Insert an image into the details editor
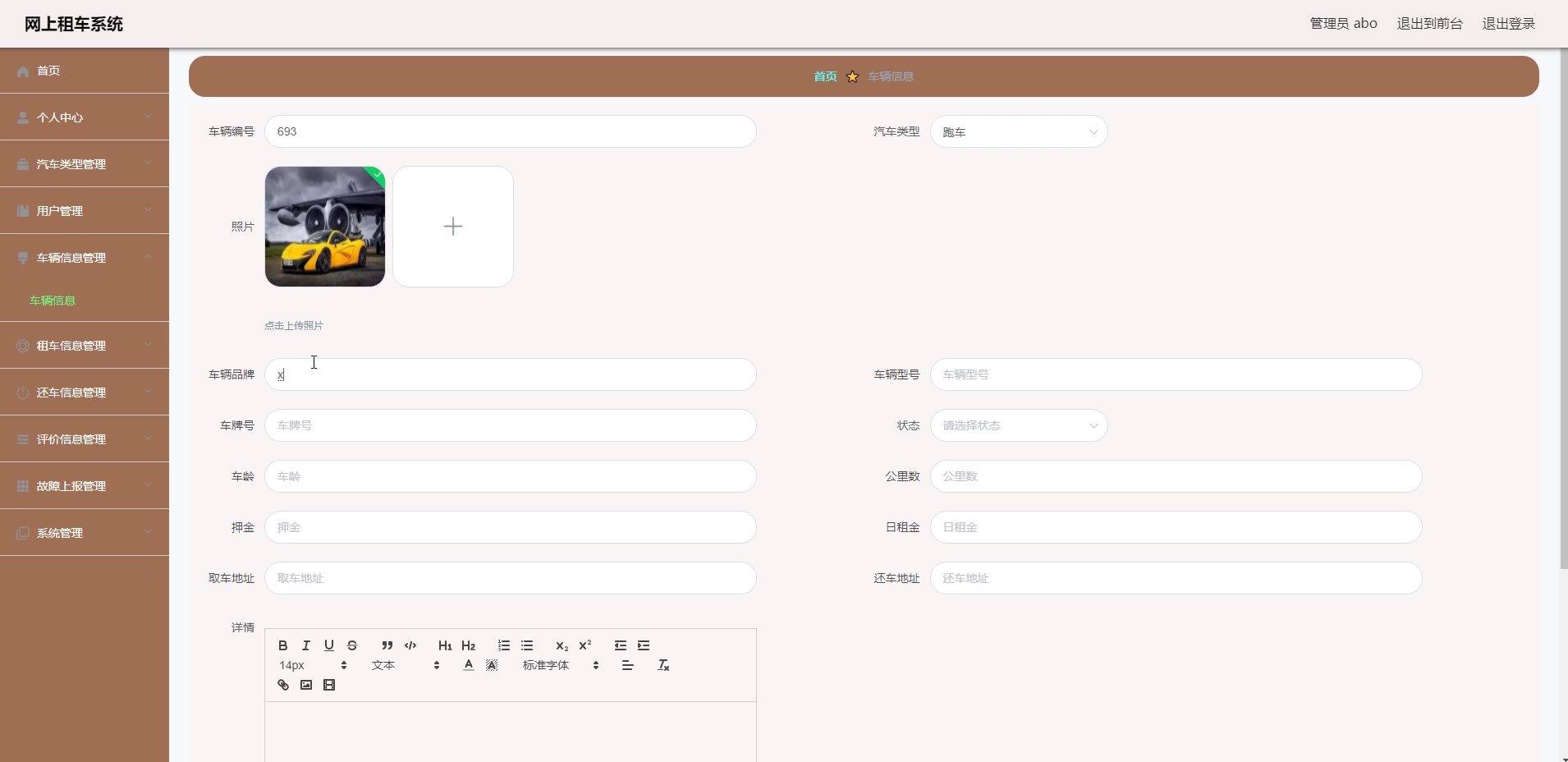 [306, 685]
